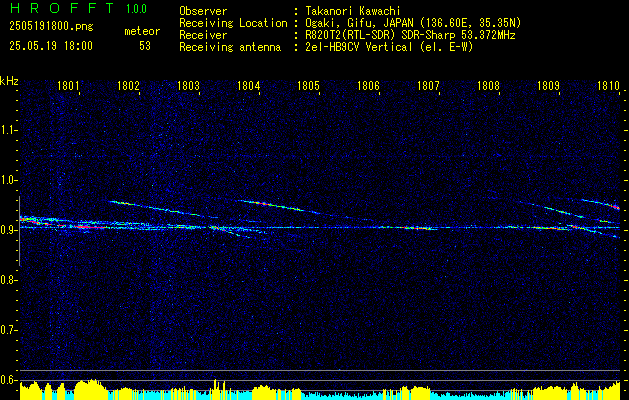Click the 1.0 kHz axis label
This screenshot has width=629, height=400.
7,180
